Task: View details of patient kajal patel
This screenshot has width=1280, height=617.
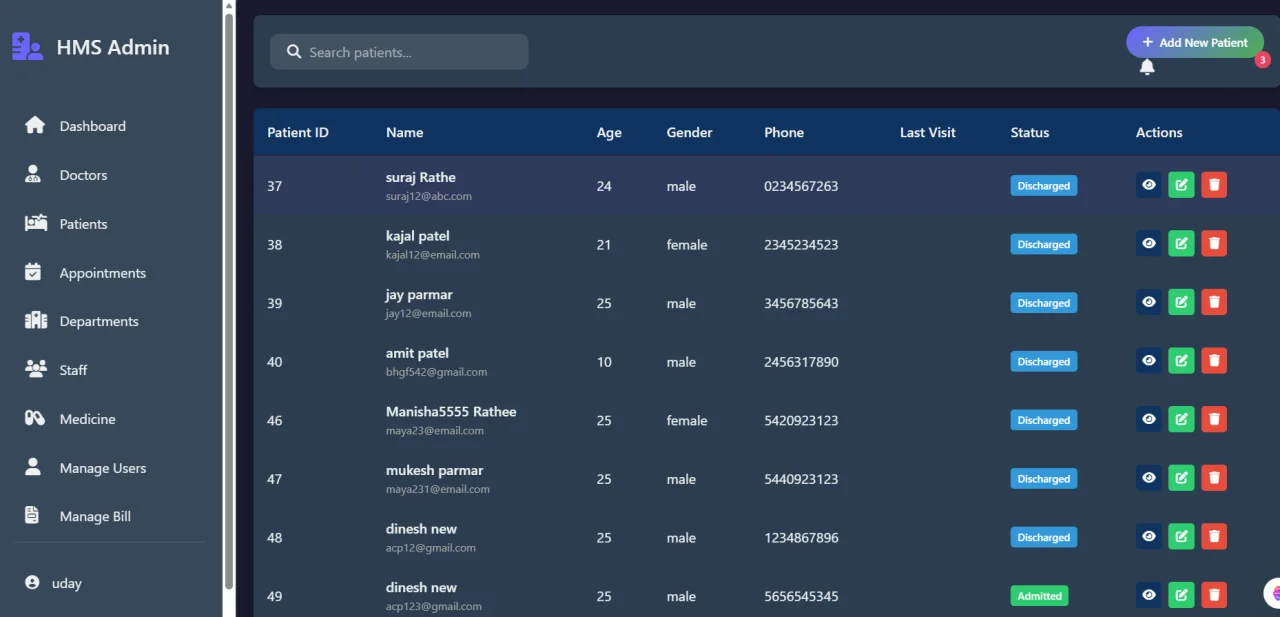Action: point(1149,243)
